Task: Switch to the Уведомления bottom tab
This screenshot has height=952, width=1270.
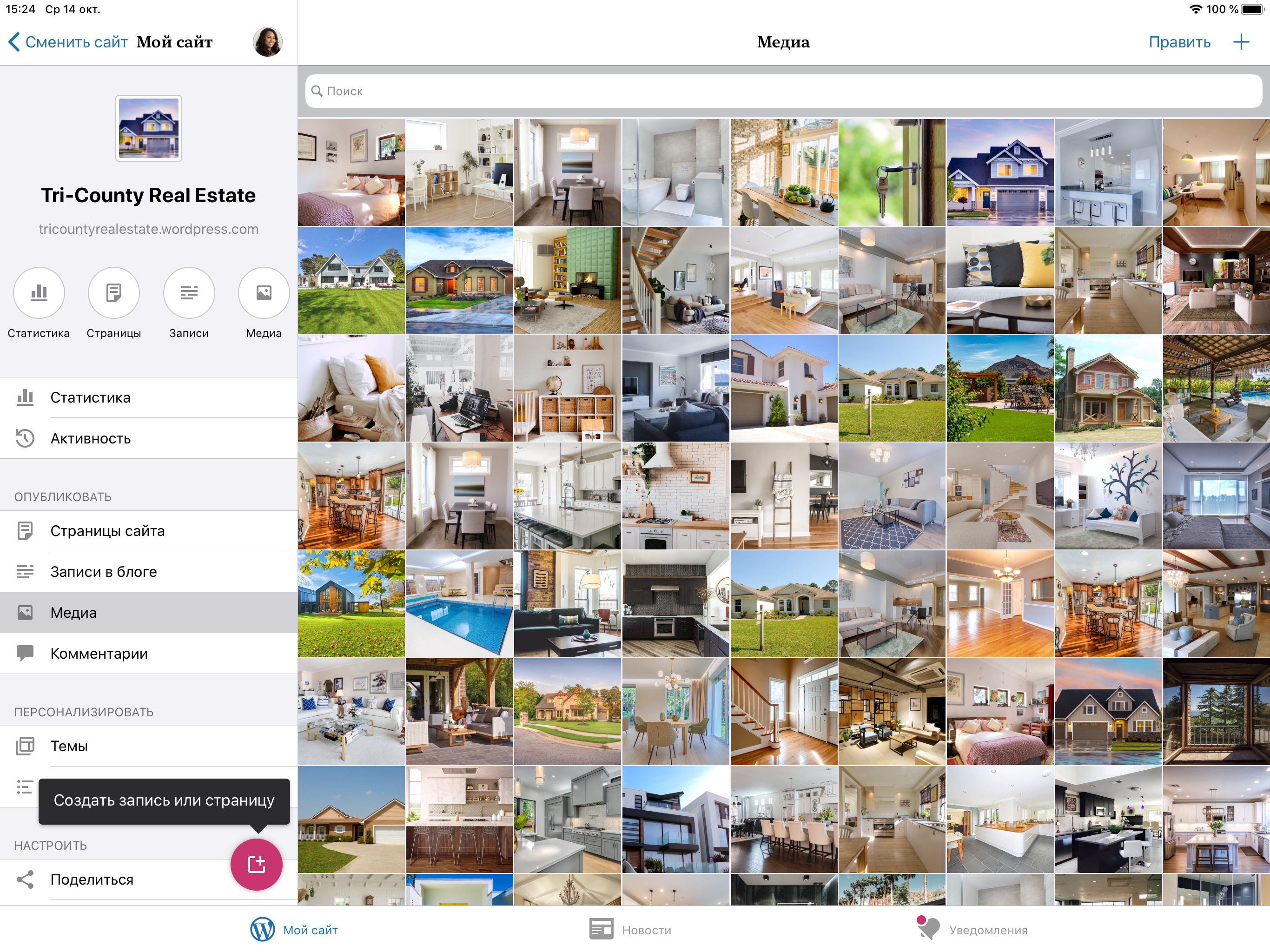Action: (x=972, y=928)
